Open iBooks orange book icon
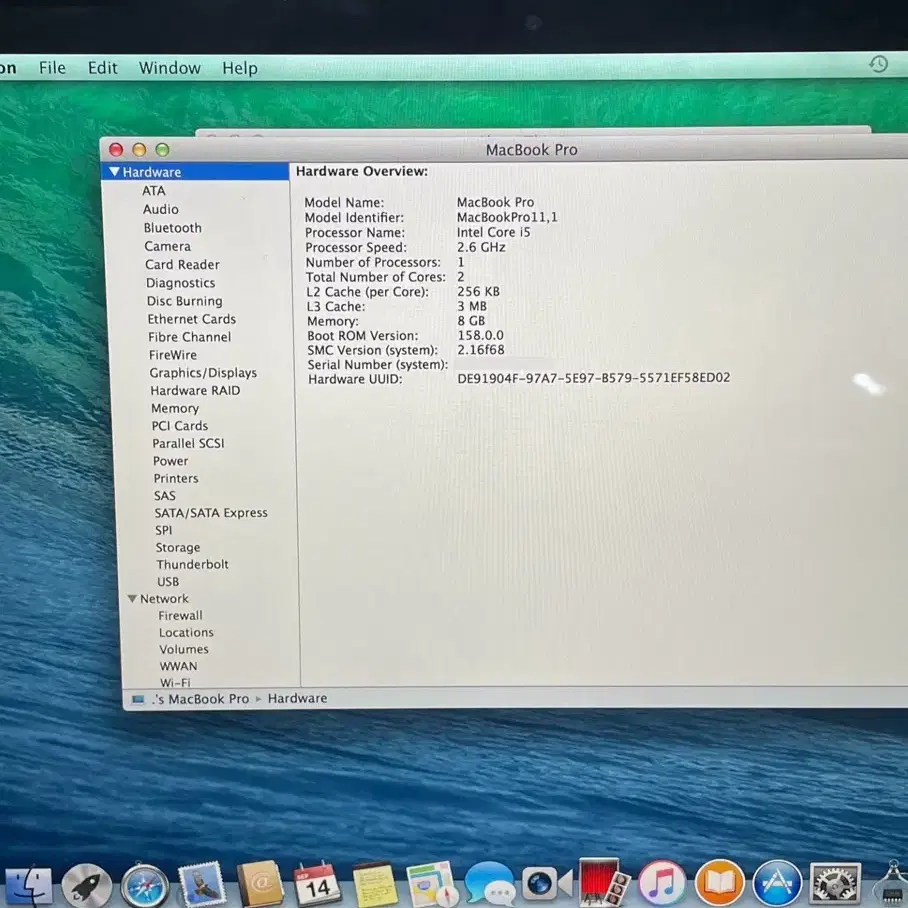This screenshot has width=908, height=908. point(719,884)
